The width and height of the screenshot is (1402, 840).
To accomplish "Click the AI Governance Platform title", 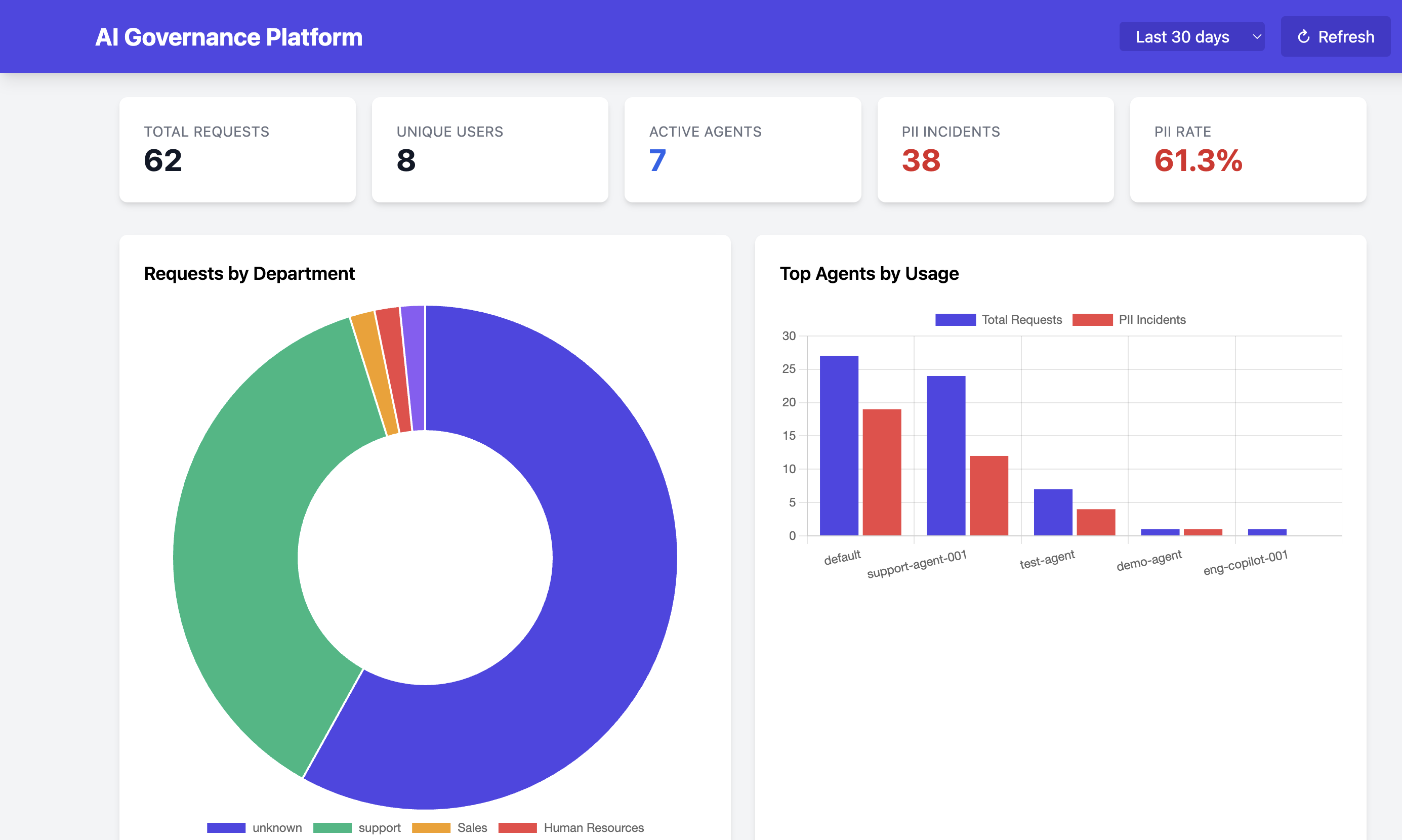I will pyautogui.click(x=229, y=37).
